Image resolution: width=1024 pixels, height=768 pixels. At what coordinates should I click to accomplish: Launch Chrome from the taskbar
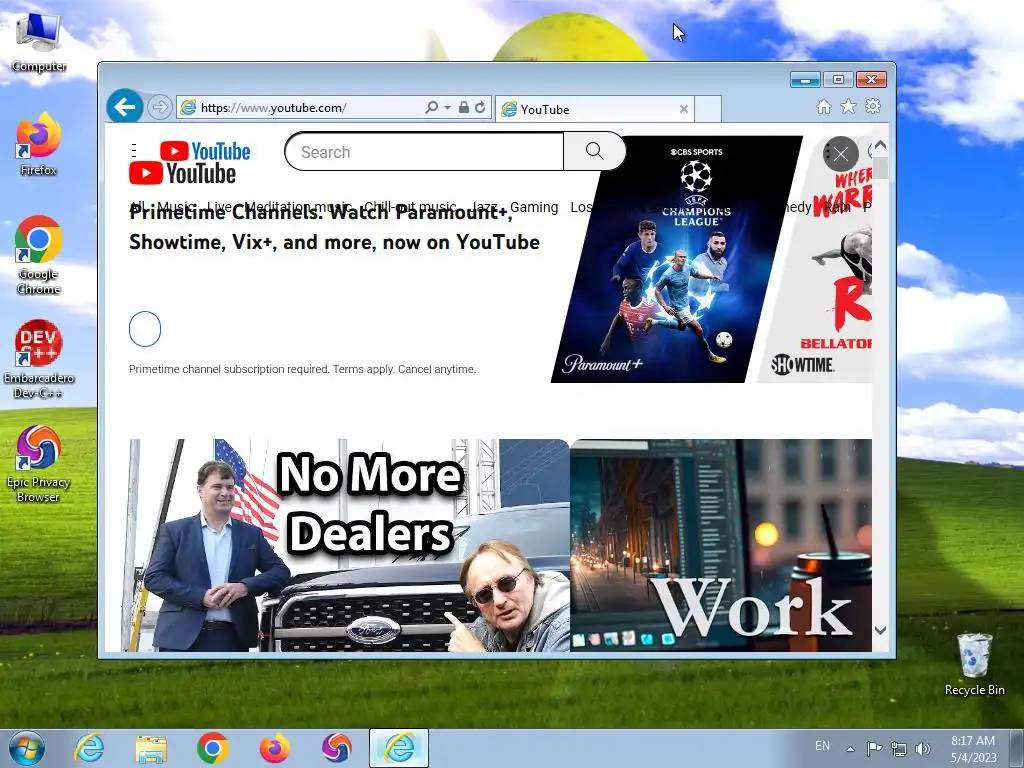[x=213, y=748]
